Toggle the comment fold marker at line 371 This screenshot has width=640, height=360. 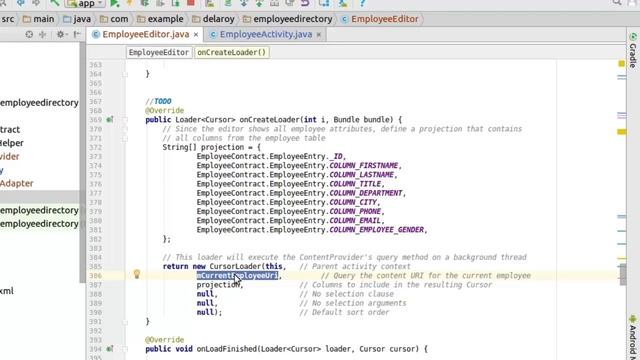coord(125,138)
